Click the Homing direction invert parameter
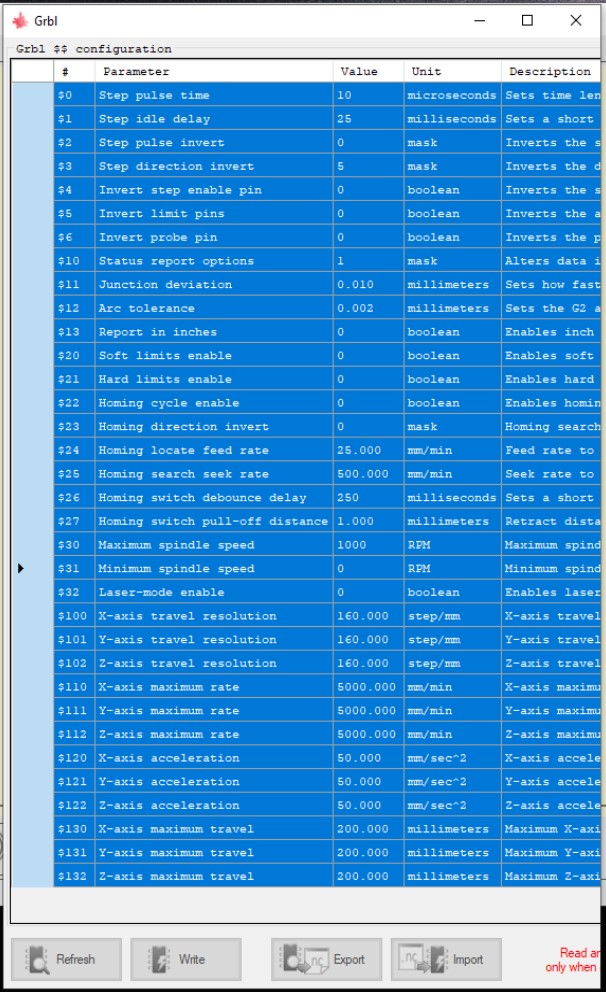The image size is (606, 992). pos(214,426)
